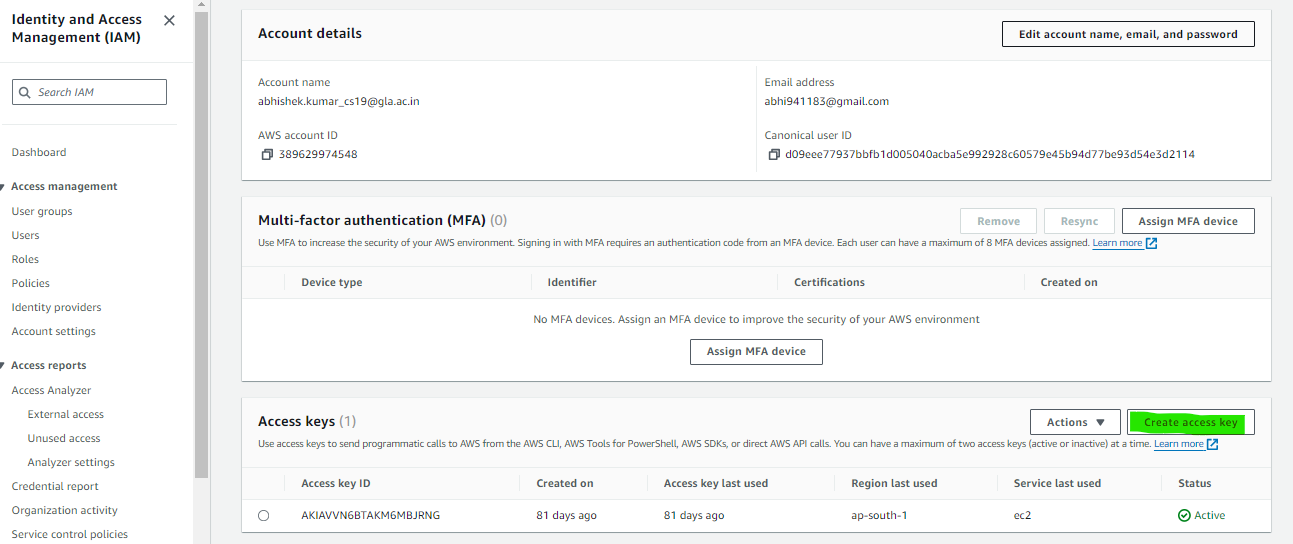Open Organization activity

pyautogui.click(x=65, y=511)
